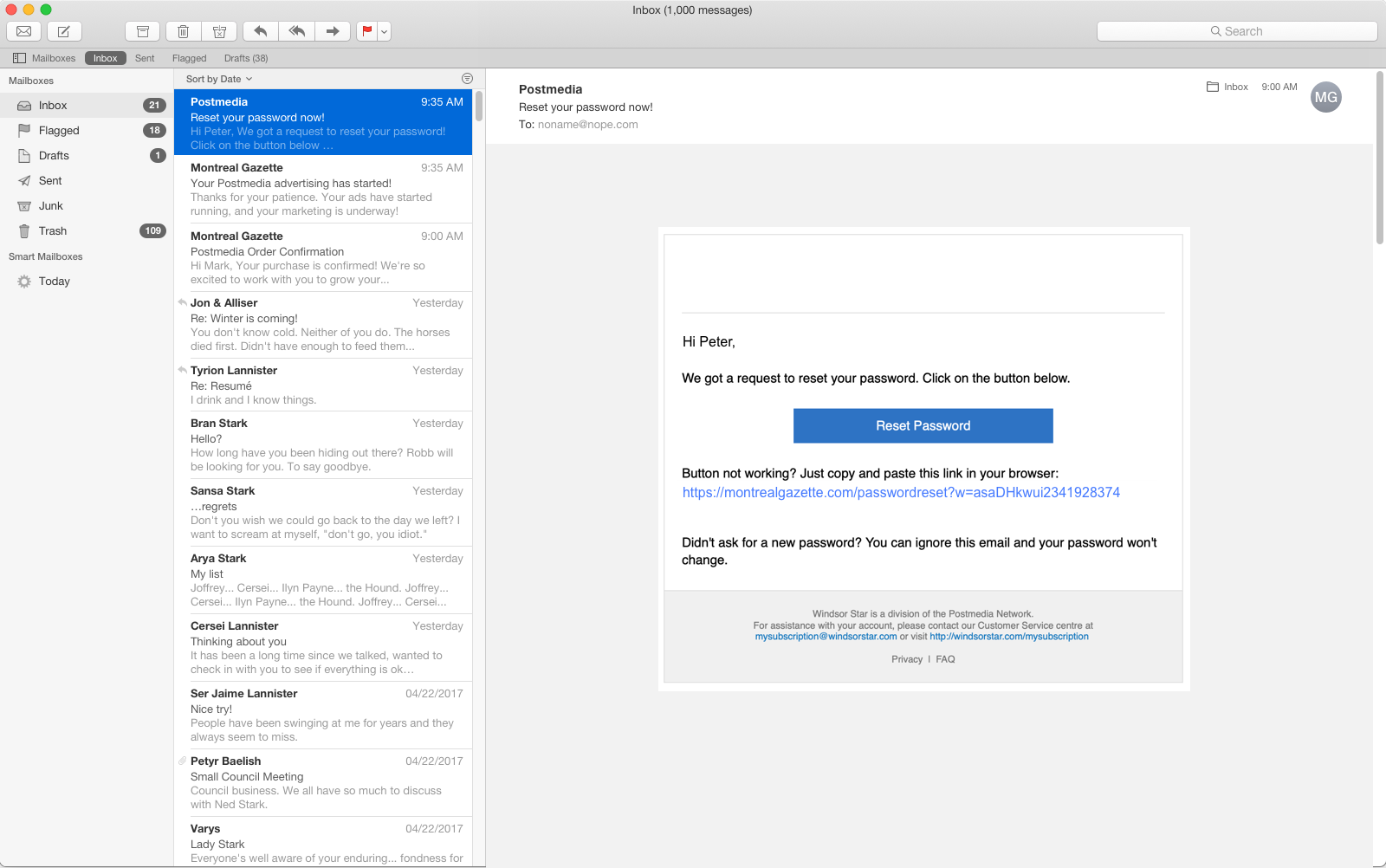Archive the selected message
Viewport: 1386px width, 868px height.
tap(143, 31)
